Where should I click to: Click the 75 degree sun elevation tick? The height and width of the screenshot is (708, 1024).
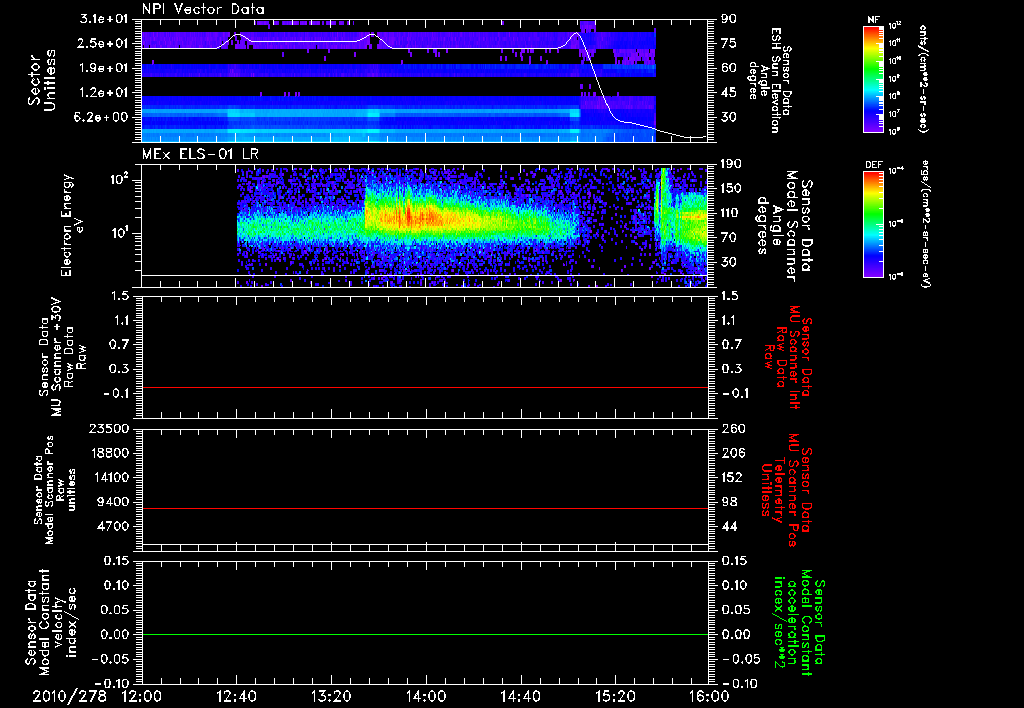(x=729, y=43)
